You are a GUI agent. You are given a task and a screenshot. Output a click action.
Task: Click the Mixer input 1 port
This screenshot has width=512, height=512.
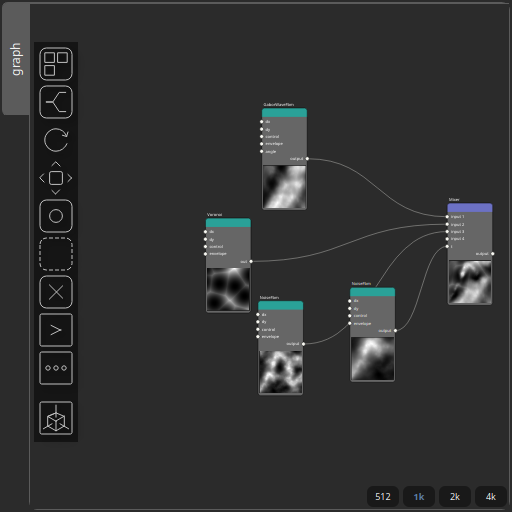coord(447,217)
